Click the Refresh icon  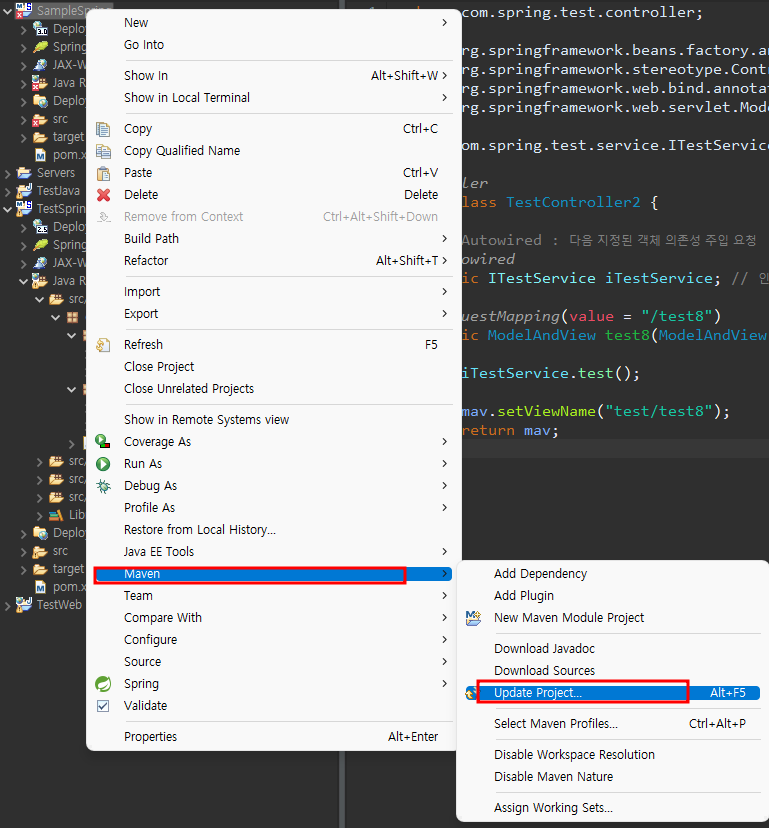pyautogui.click(x=103, y=345)
